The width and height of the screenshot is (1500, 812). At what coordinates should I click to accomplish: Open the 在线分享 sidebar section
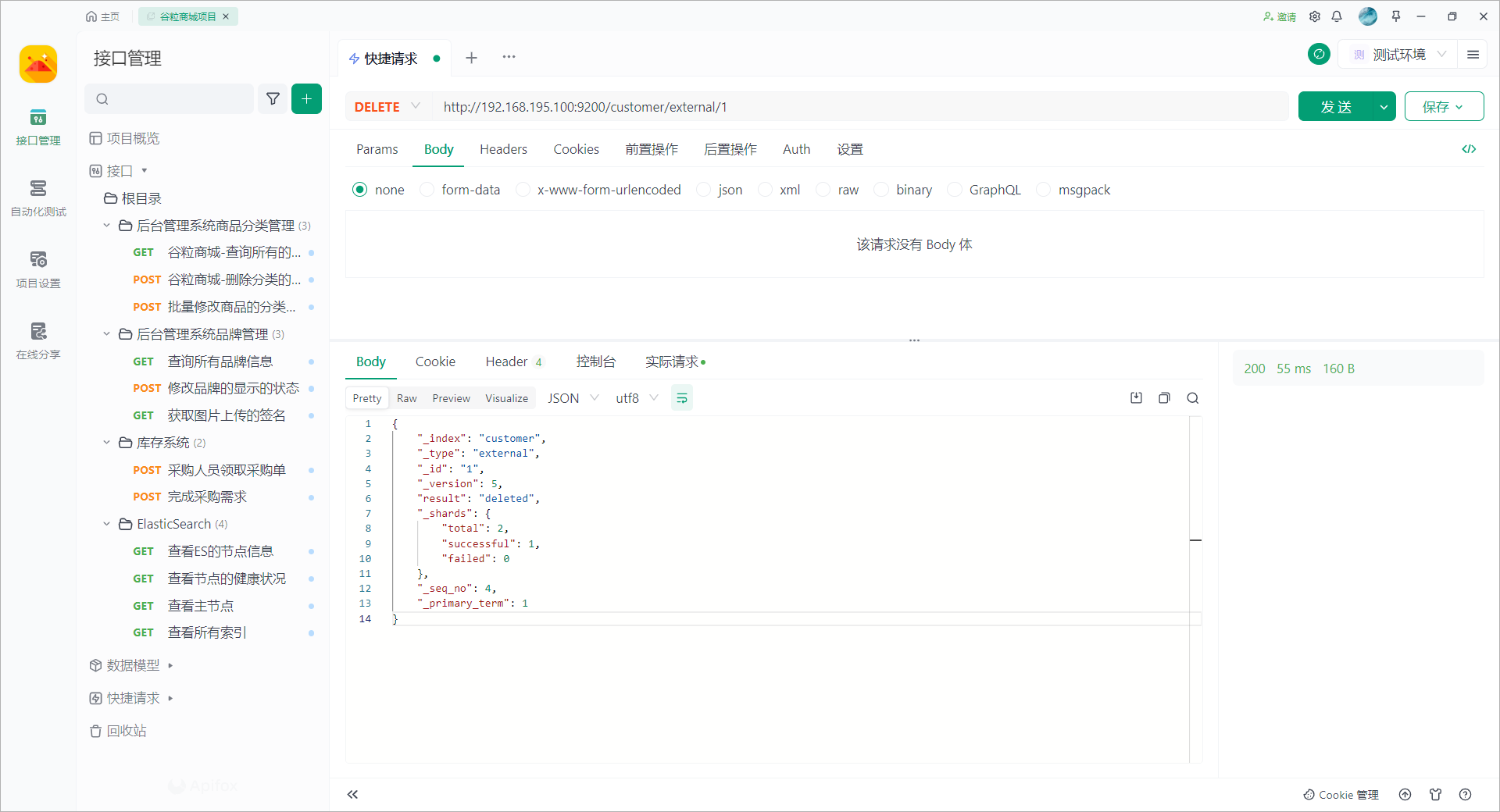click(x=38, y=341)
